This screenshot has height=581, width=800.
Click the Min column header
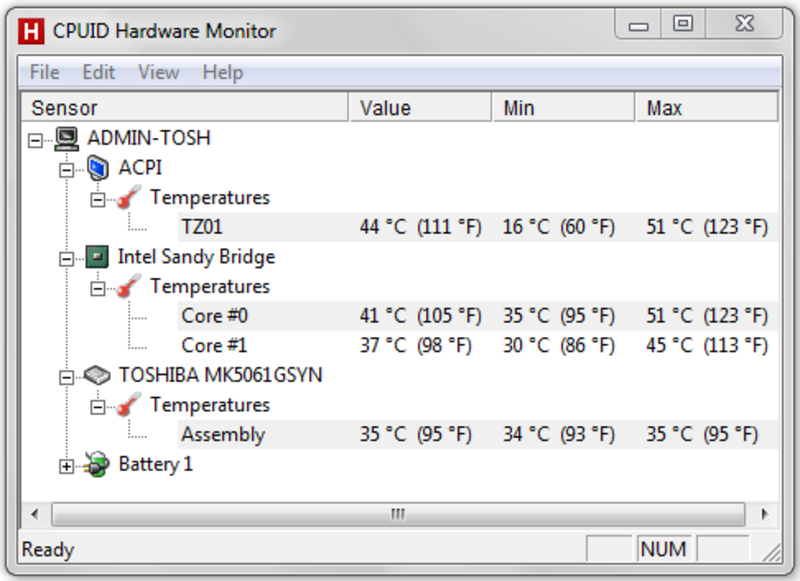point(564,108)
